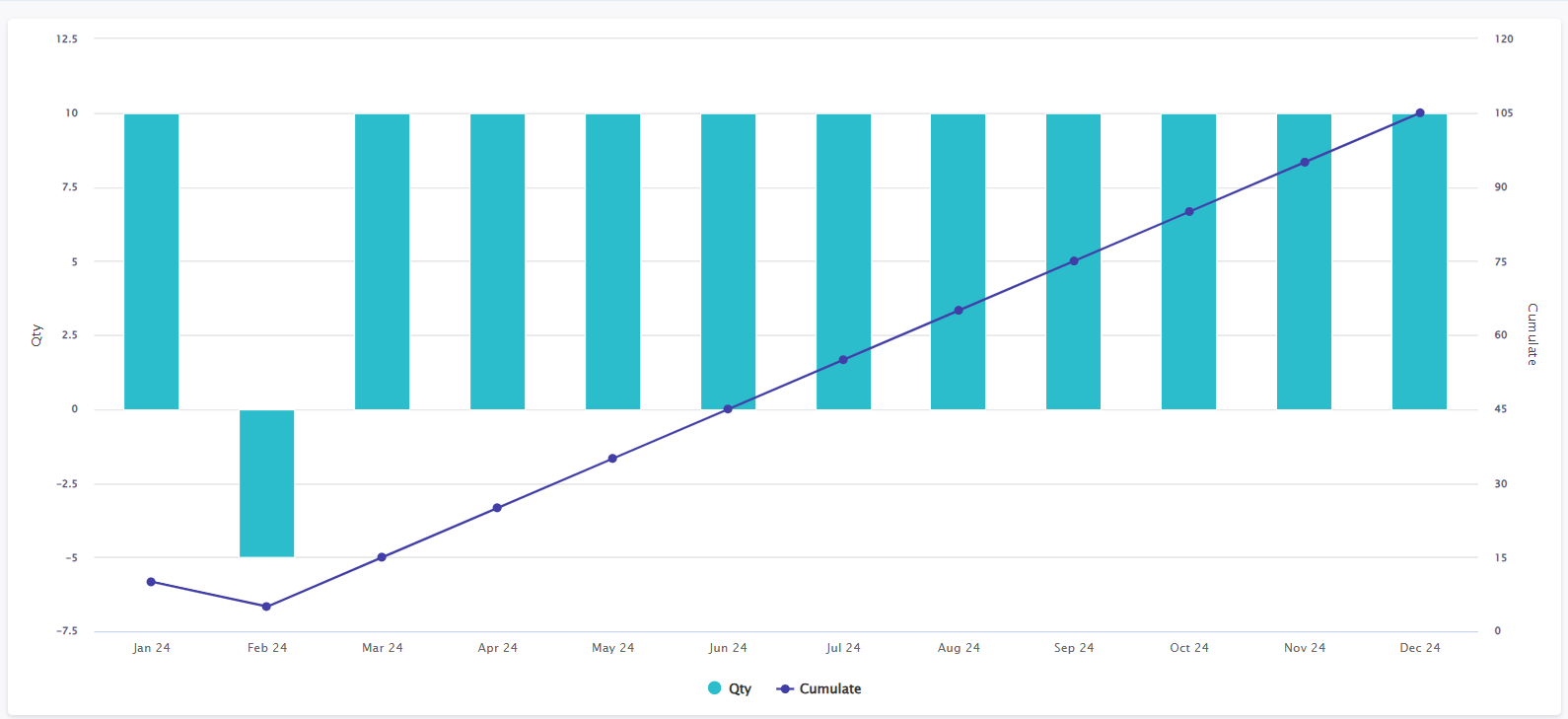The image size is (1568, 719).
Task: Click the vertical 'Qty' left axis title
Action: click(36, 335)
